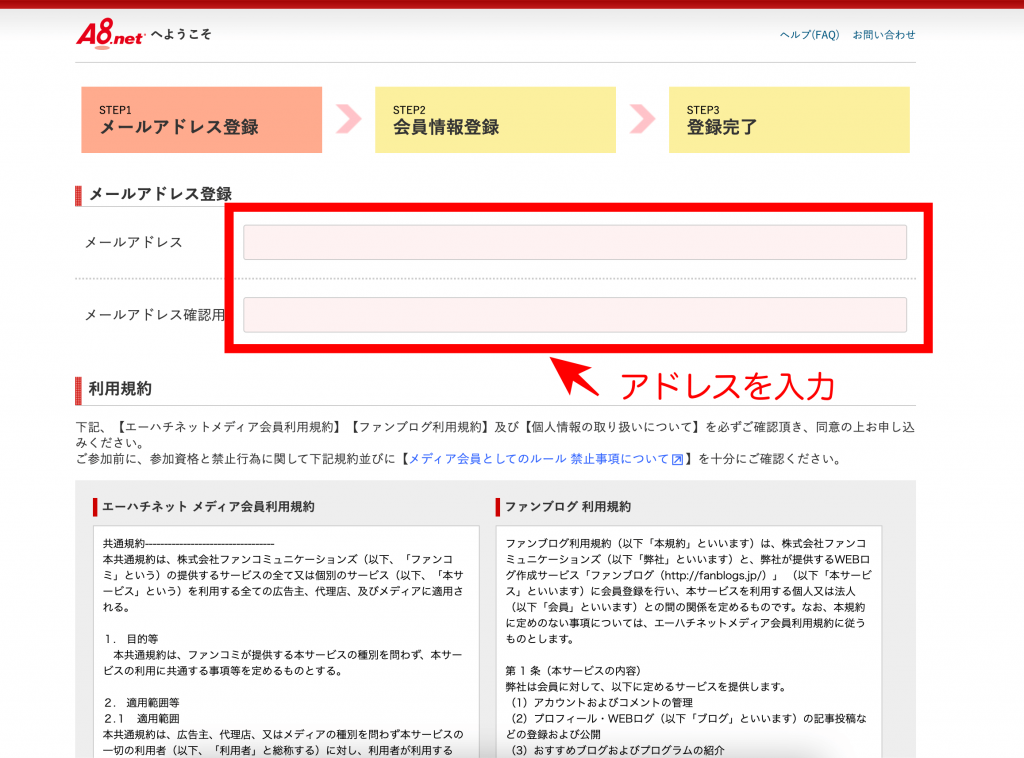Click the メールアドレス field label

pos(133,242)
